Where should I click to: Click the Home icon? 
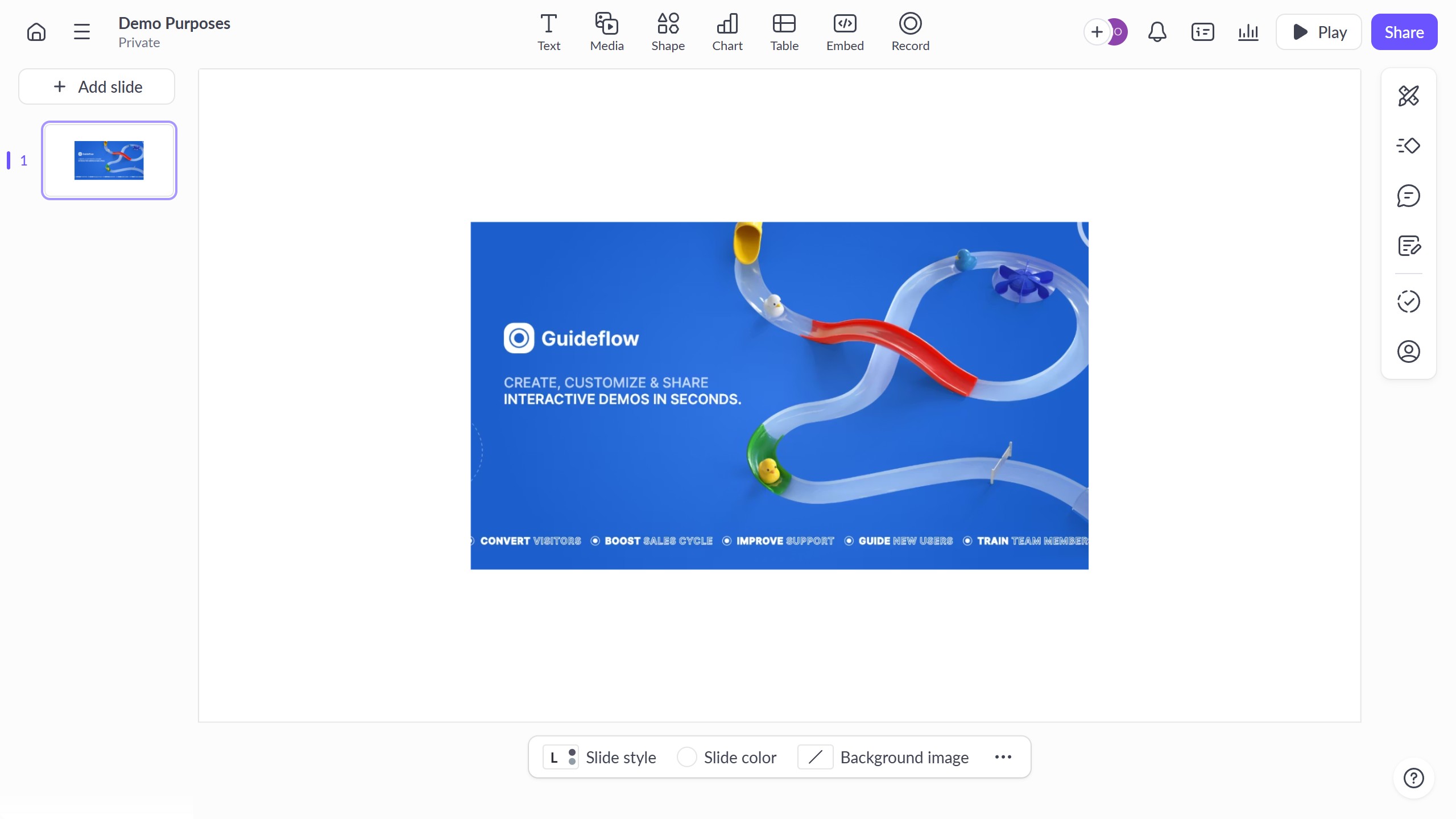pos(36,32)
